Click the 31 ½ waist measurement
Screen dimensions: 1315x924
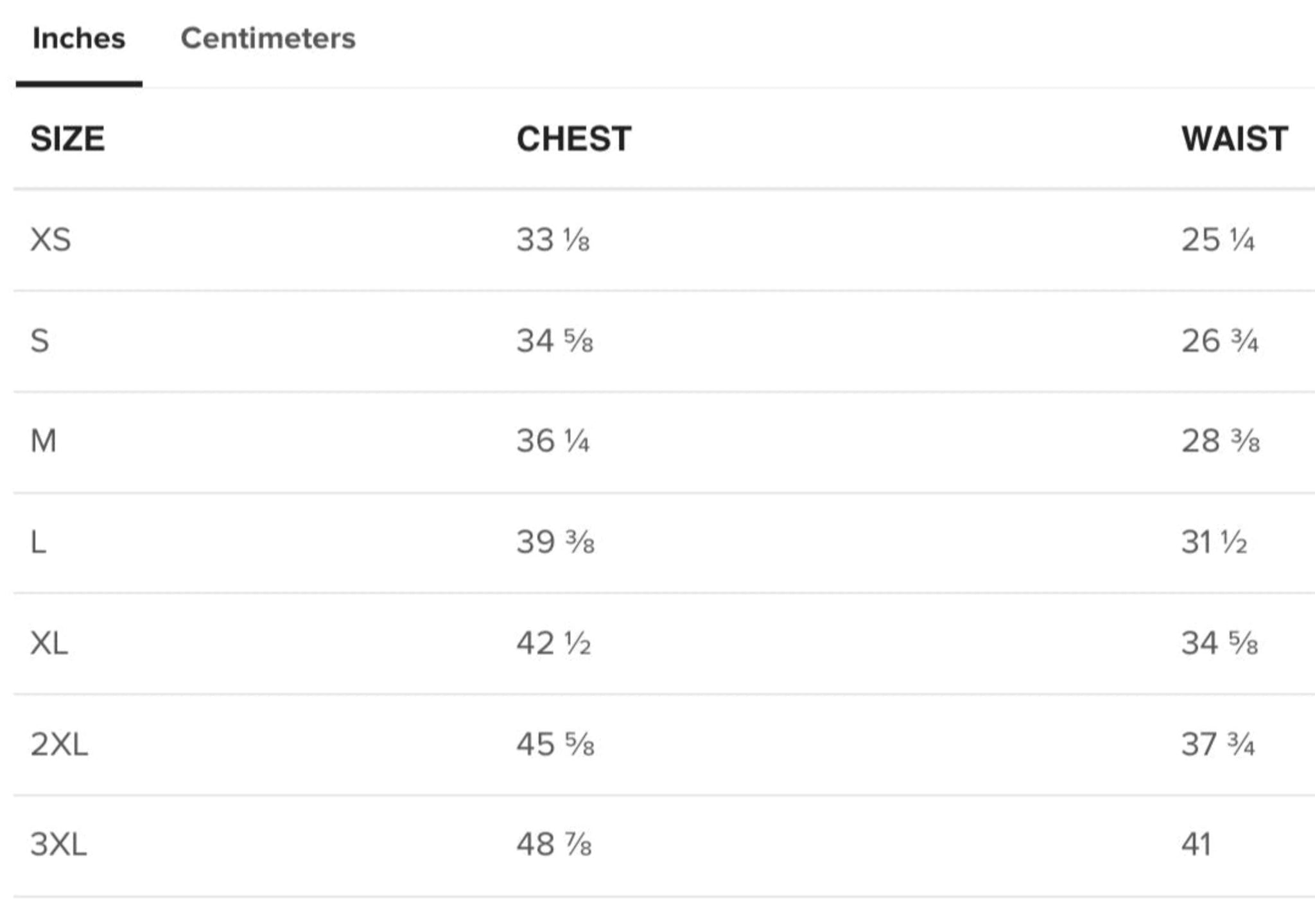(1214, 542)
